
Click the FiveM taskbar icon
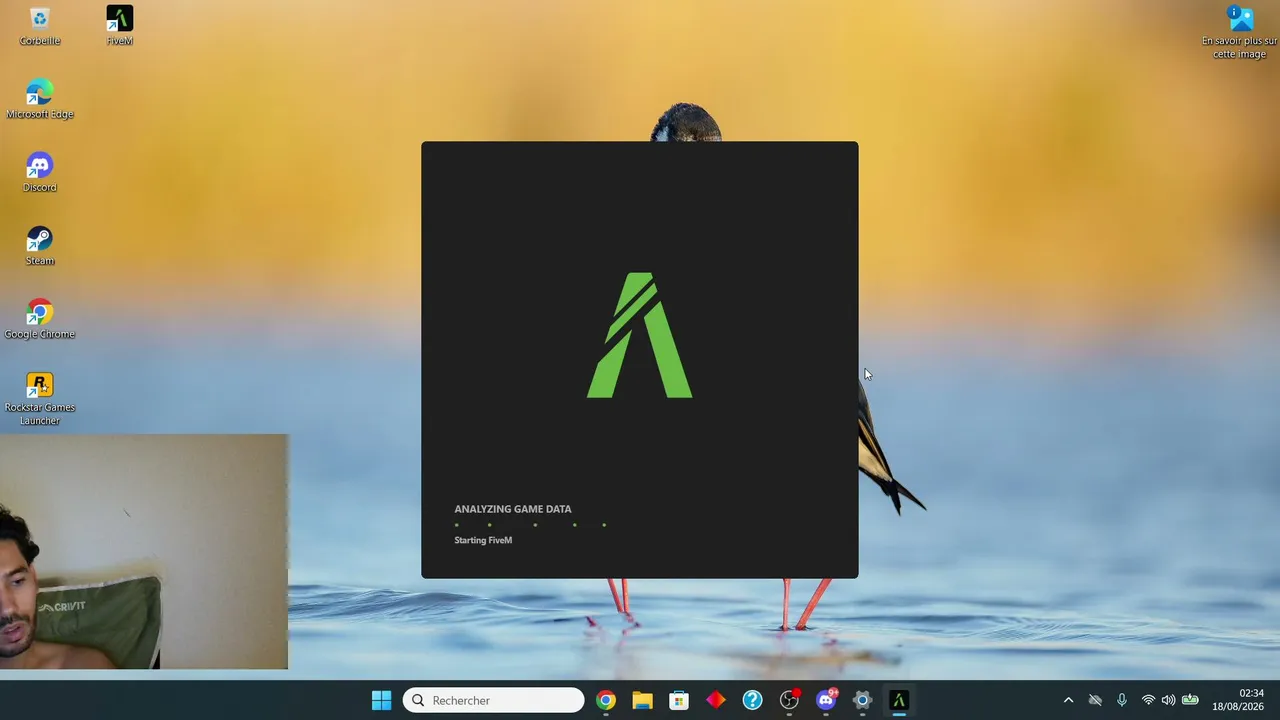[899, 700]
